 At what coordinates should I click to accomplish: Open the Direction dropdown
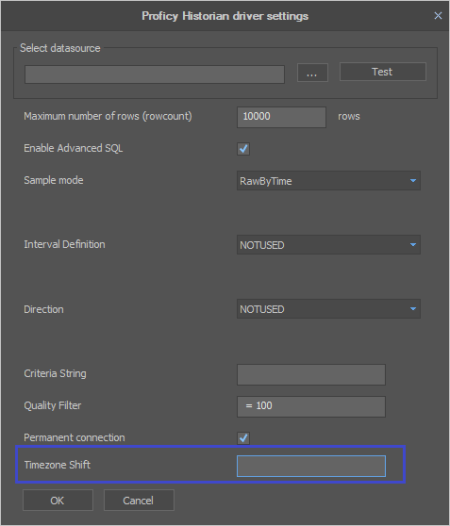click(329, 309)
